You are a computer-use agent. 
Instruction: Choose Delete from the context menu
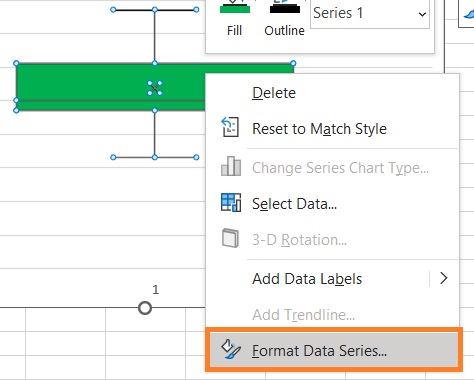pos(274,93)
